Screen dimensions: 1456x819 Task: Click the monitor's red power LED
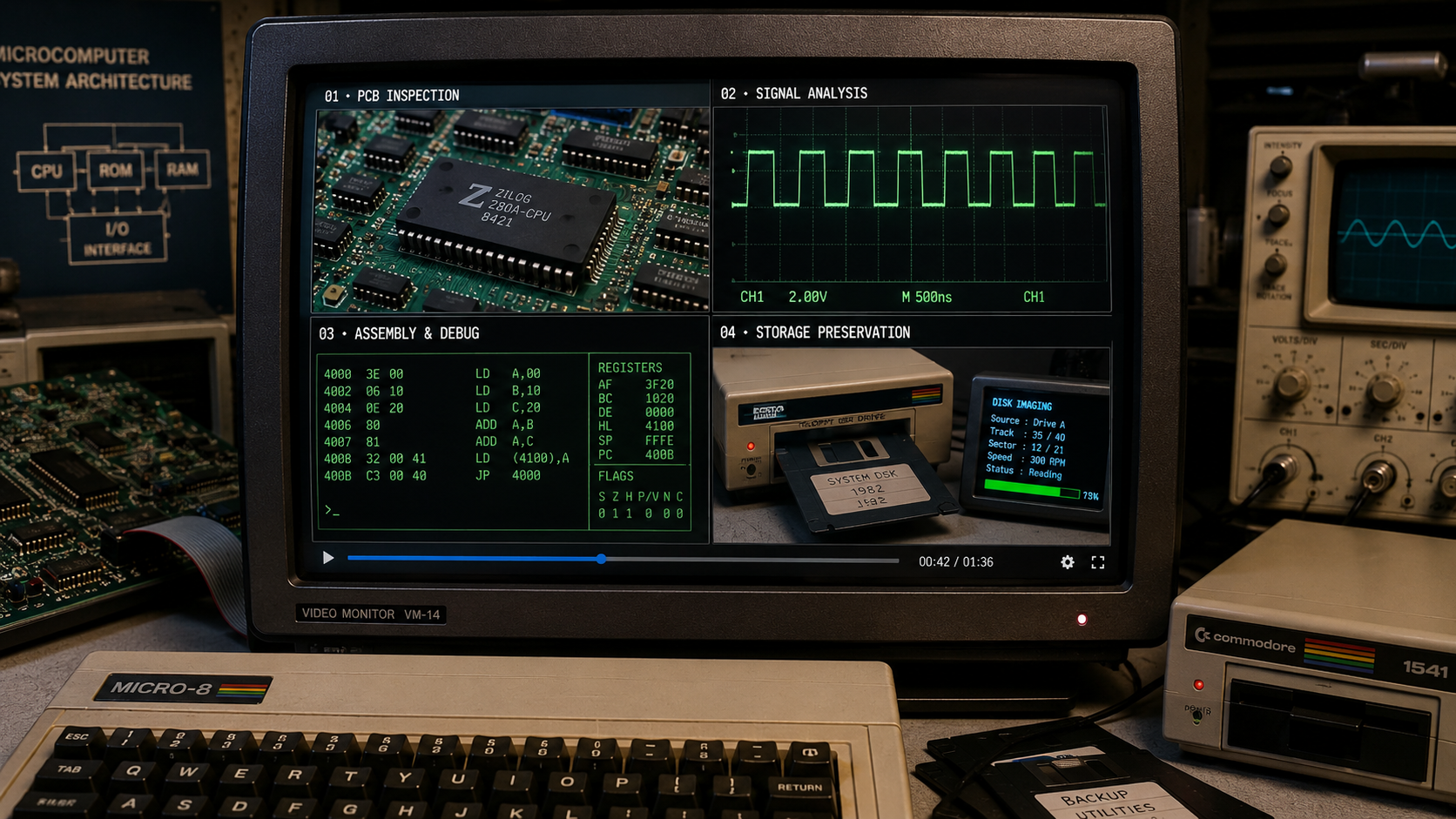(x=1082, y=620)
